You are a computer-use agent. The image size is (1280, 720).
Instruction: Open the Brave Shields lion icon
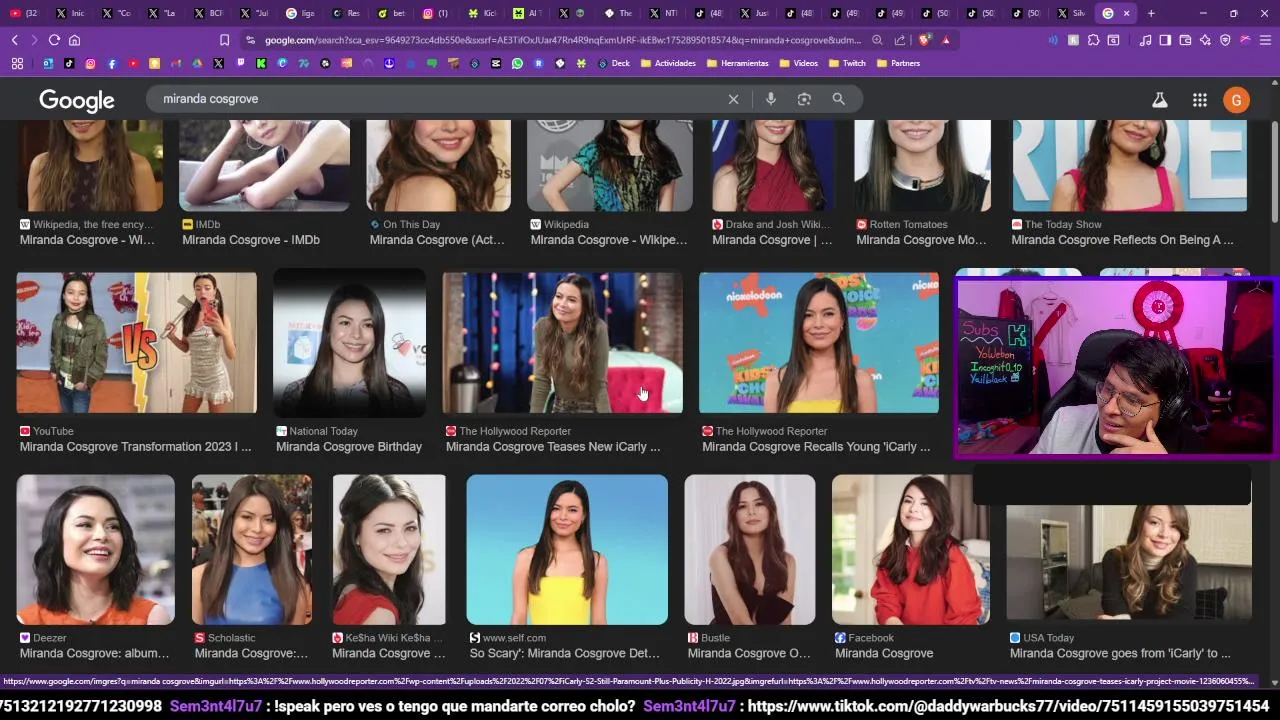pyautogui.click(x=924, y=40)
